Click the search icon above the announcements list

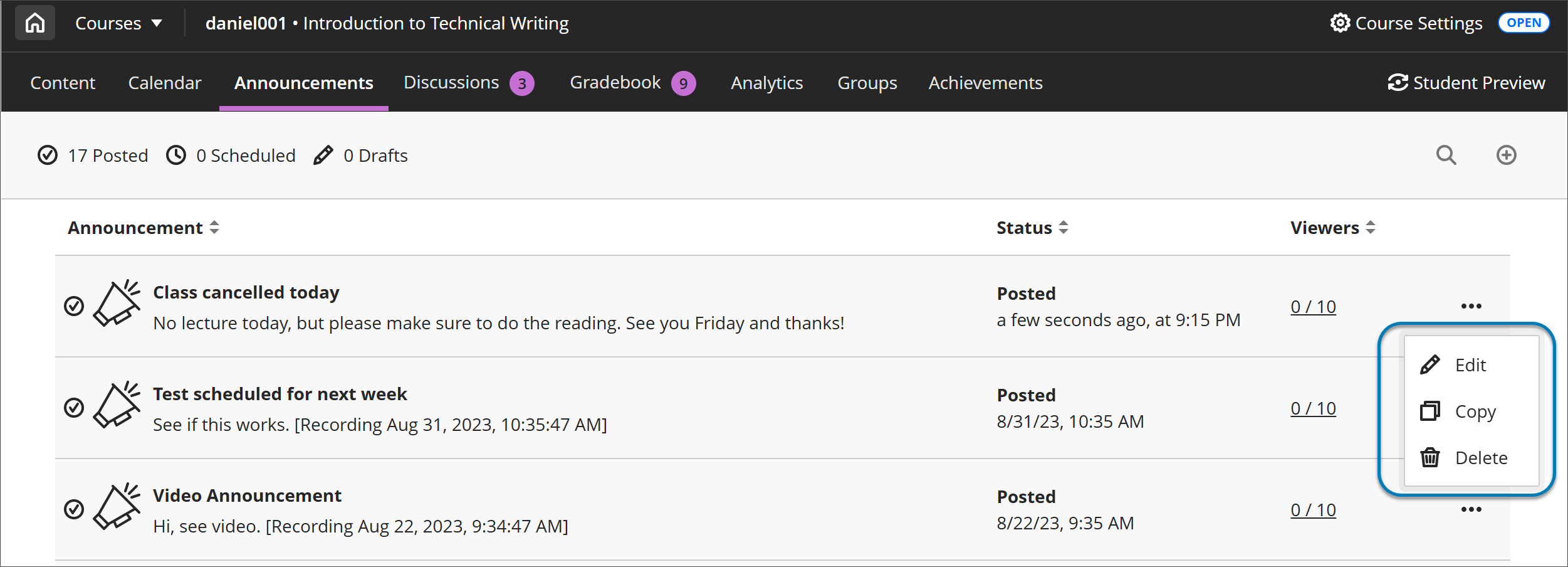[1446, 155]
